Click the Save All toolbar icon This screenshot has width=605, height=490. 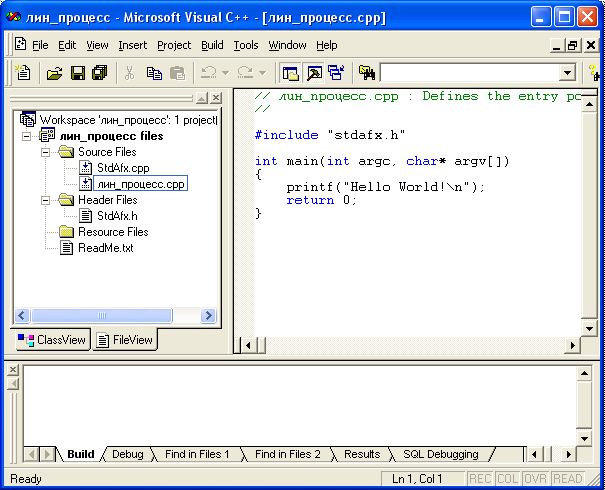[100, 73]
